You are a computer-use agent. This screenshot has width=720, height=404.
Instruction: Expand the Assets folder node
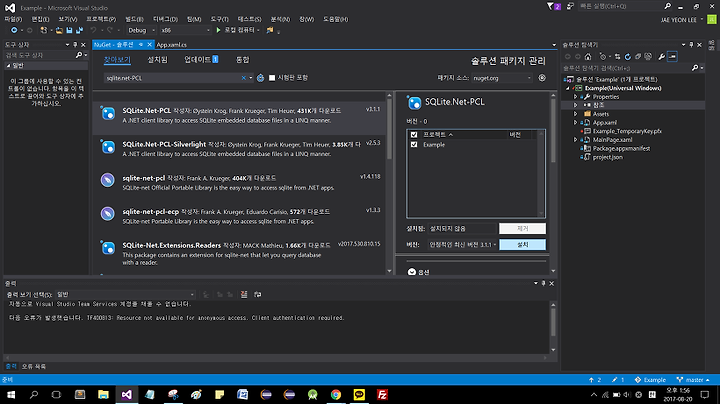(x=575, y=114)
